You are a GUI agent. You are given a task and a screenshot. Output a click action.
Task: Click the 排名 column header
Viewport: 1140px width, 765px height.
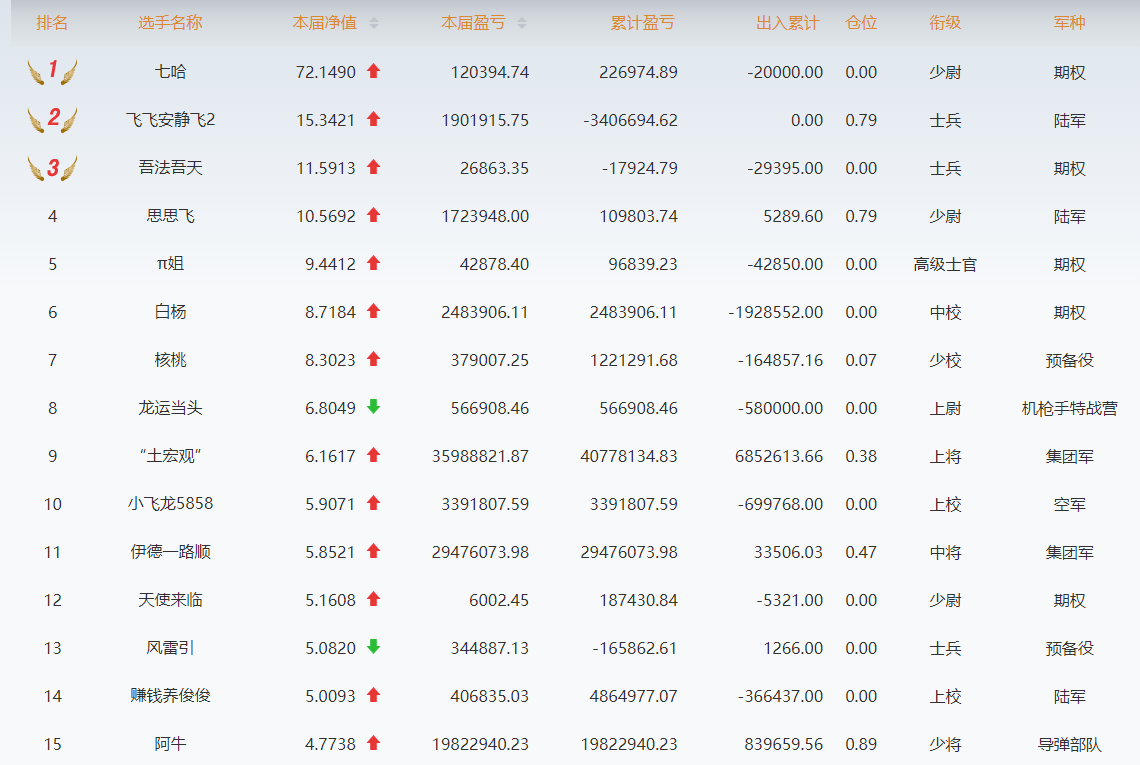(52, 23)
